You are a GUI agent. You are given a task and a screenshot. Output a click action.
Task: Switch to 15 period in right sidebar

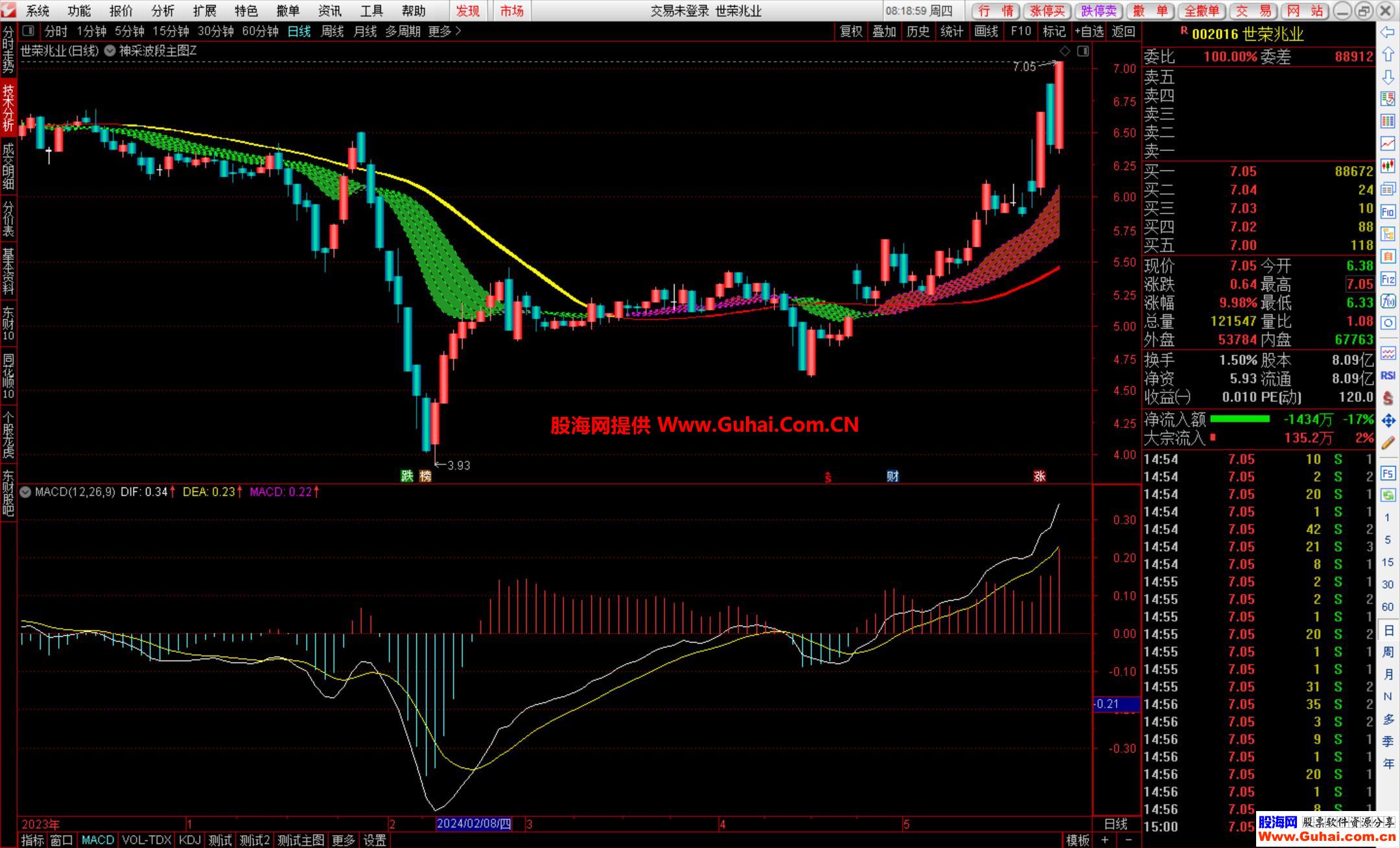[x=1388, y=562]
